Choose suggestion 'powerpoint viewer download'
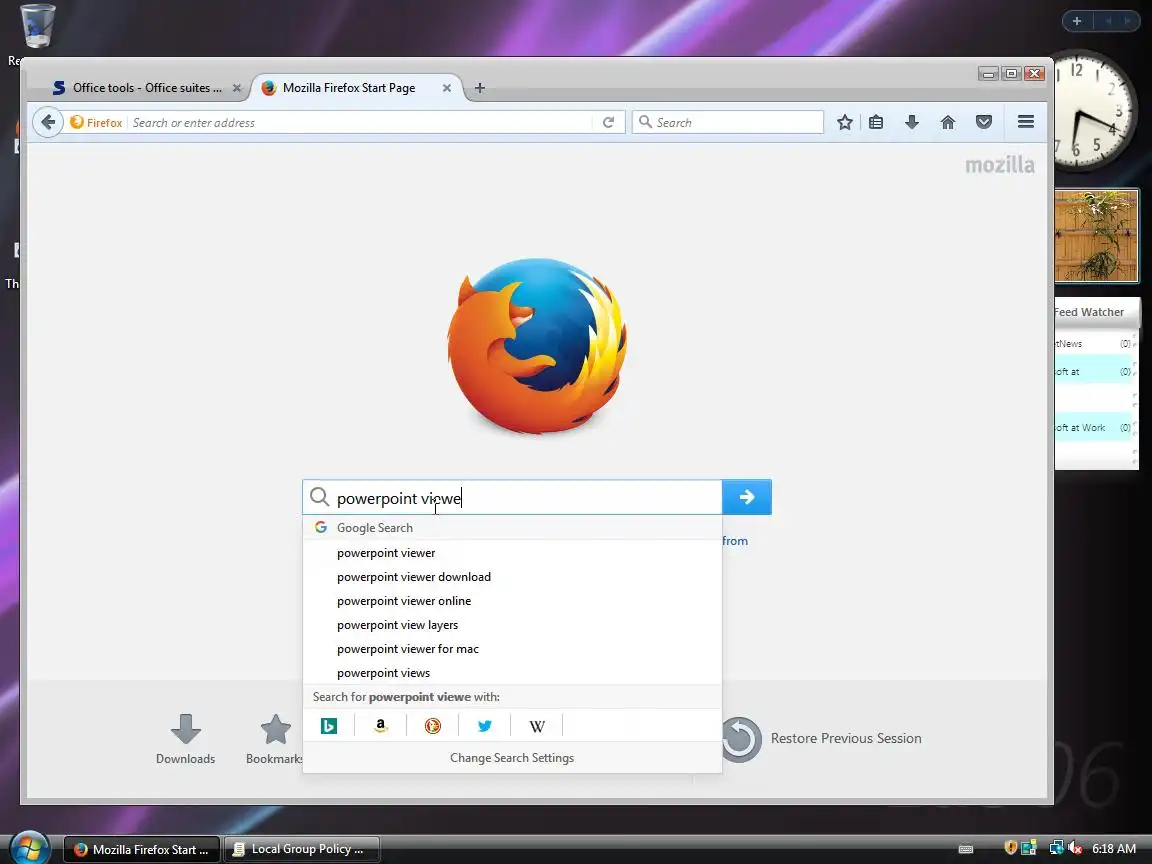The image size is (1152, 864). coord(512,577)
